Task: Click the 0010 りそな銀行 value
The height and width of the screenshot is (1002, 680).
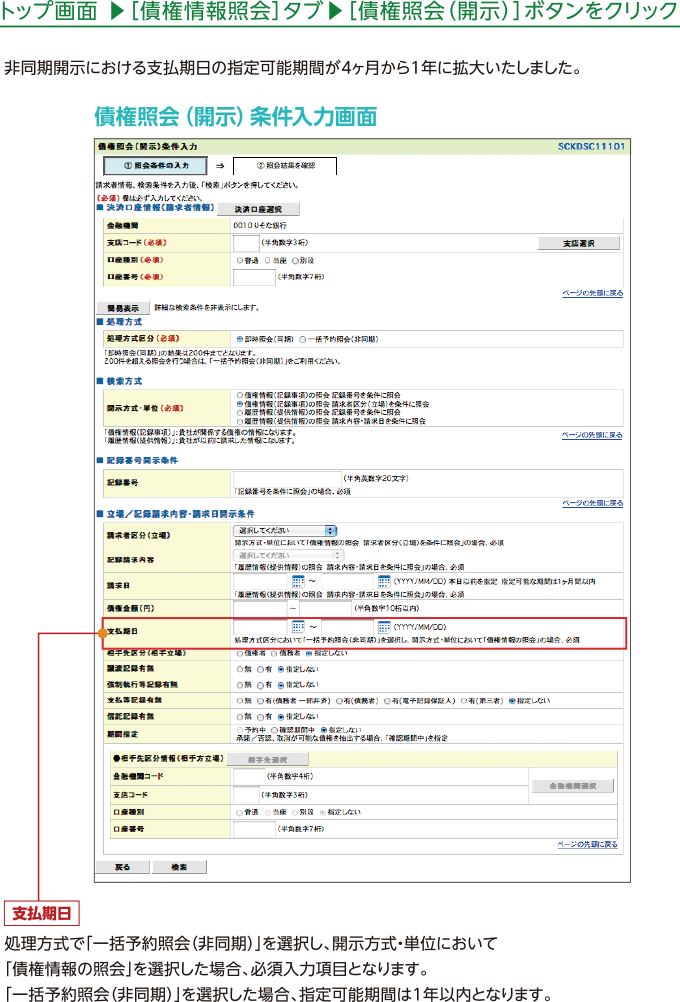Action: point(260,226)
